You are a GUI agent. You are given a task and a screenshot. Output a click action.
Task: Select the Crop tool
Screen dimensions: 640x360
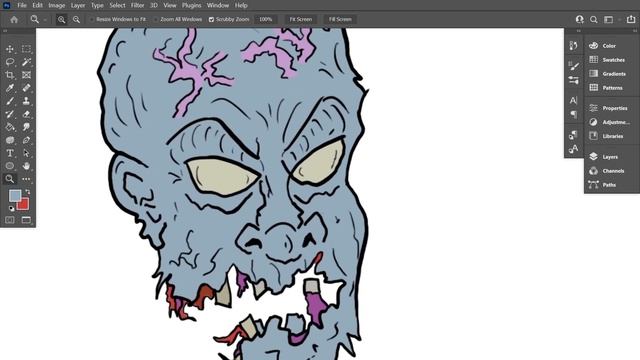pos(10,75)
